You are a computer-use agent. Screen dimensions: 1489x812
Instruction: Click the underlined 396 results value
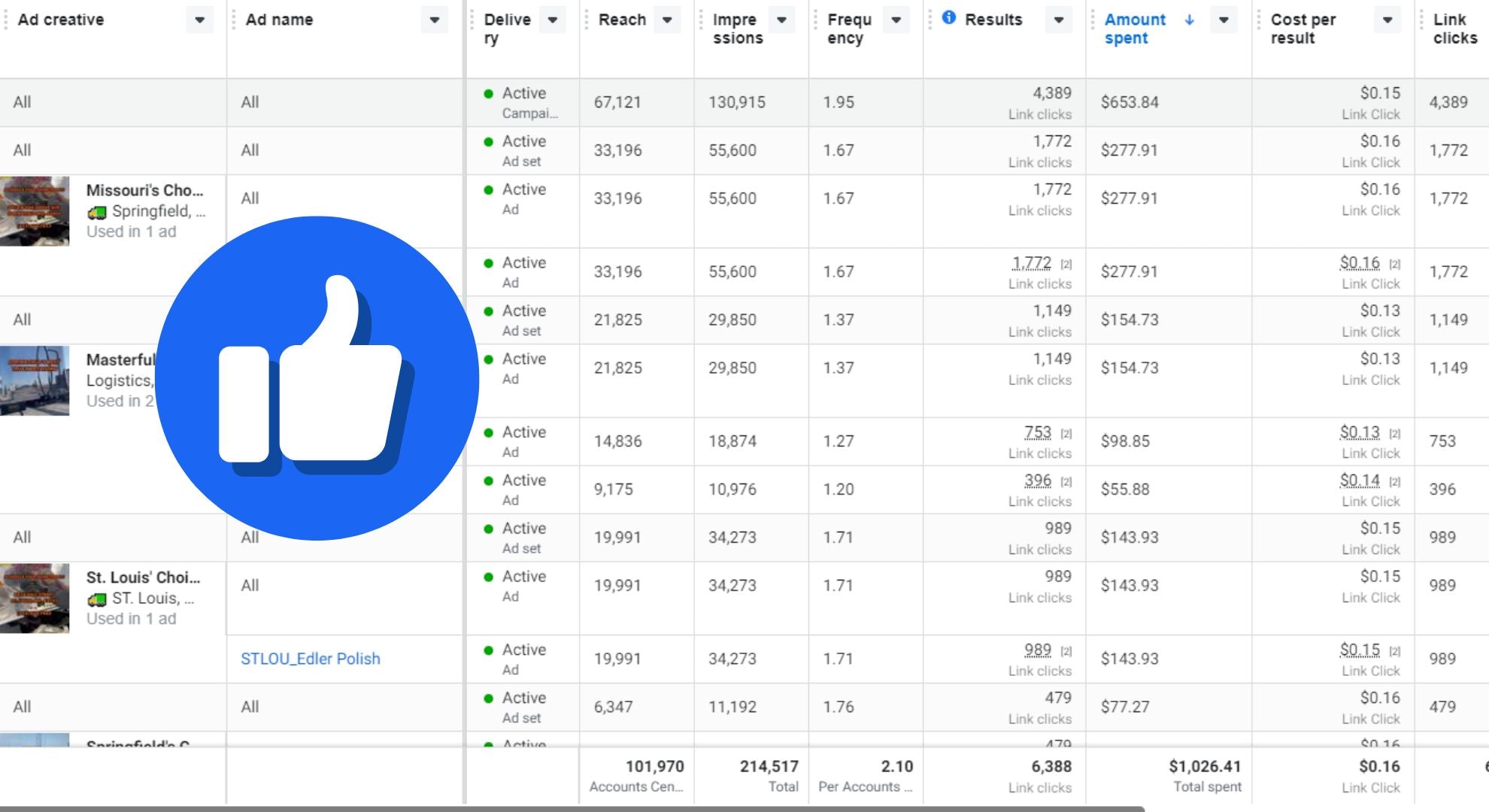click(1037, 480)
